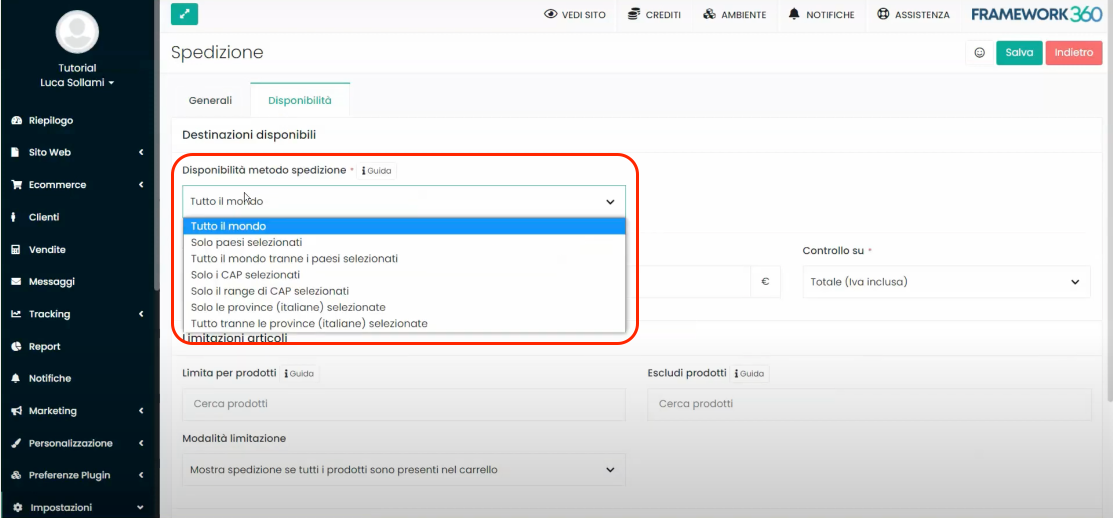Open the Crediti coins icon
The image size is (1113, 518).
634,15
